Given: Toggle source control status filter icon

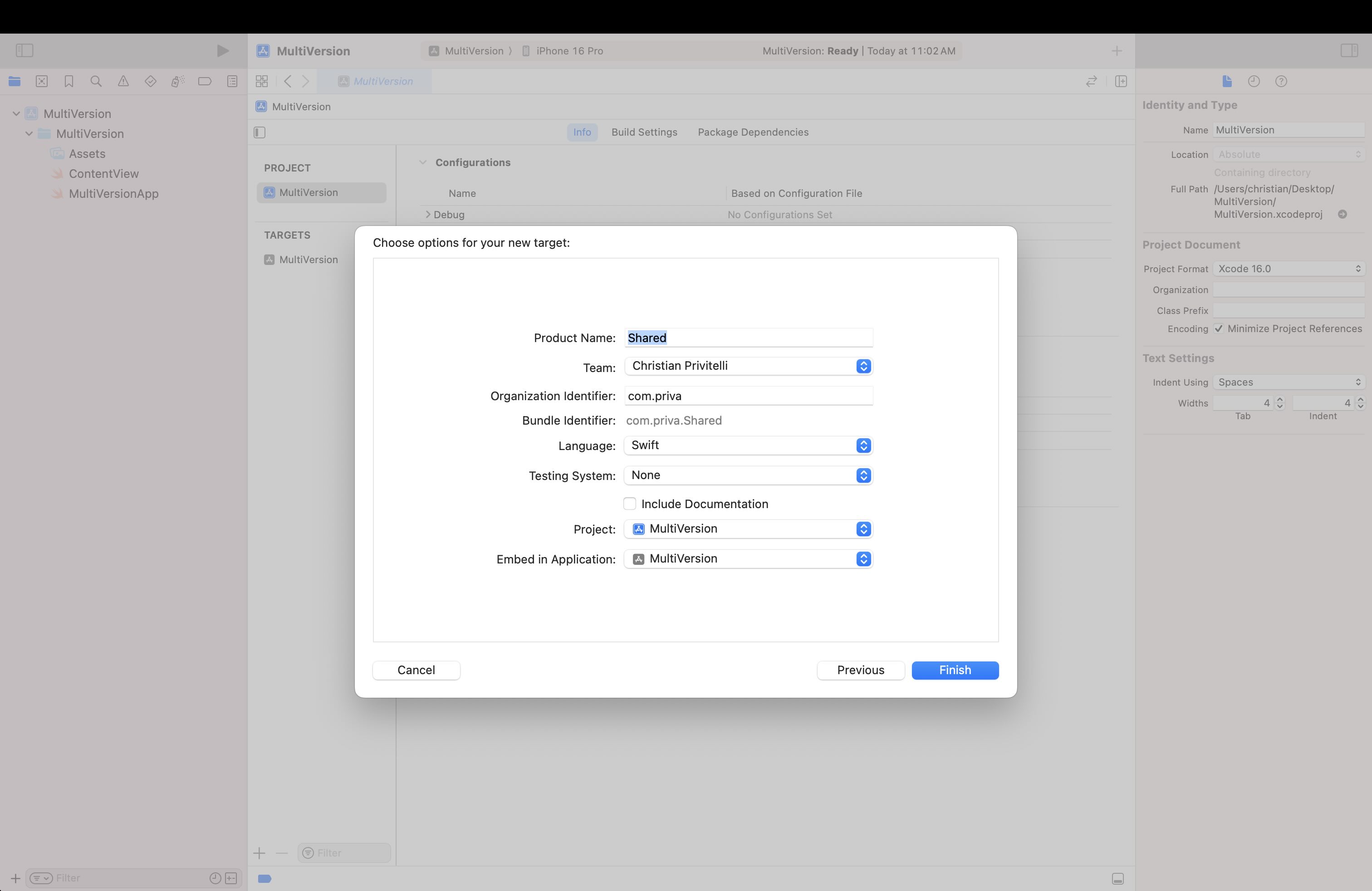Looking at the screenshot, I should (x=231, y=878).
